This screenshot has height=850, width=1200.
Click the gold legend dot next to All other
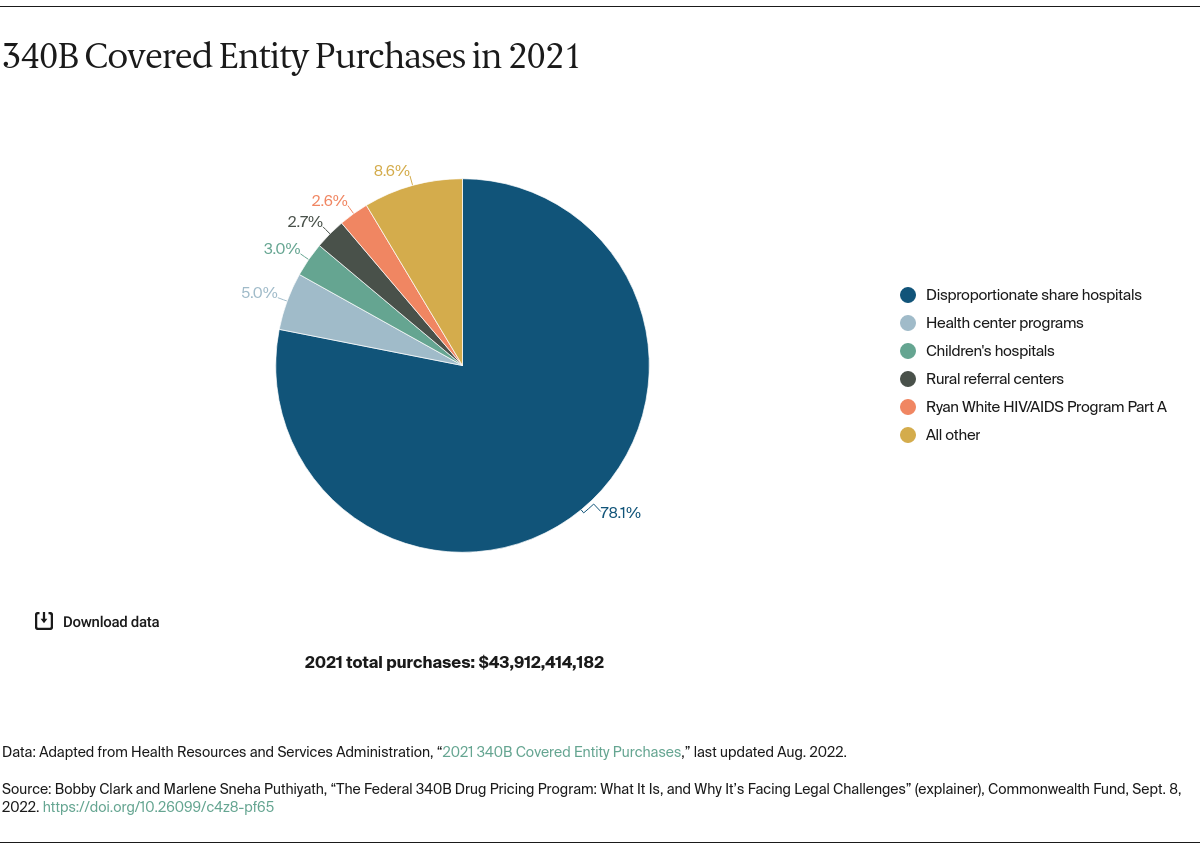click(908, 434)
